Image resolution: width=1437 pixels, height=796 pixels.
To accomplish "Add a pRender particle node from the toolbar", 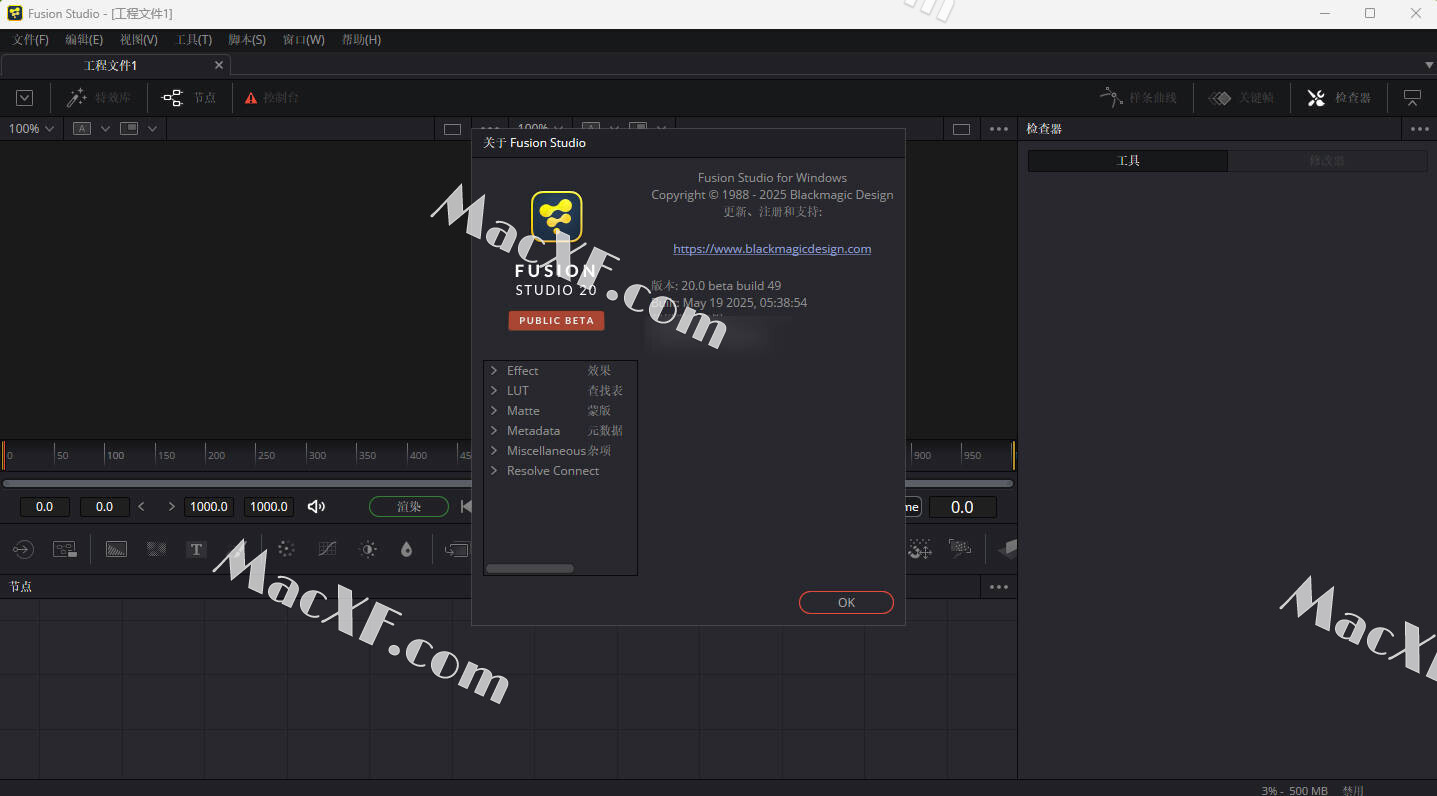I will tap(960, 548).
